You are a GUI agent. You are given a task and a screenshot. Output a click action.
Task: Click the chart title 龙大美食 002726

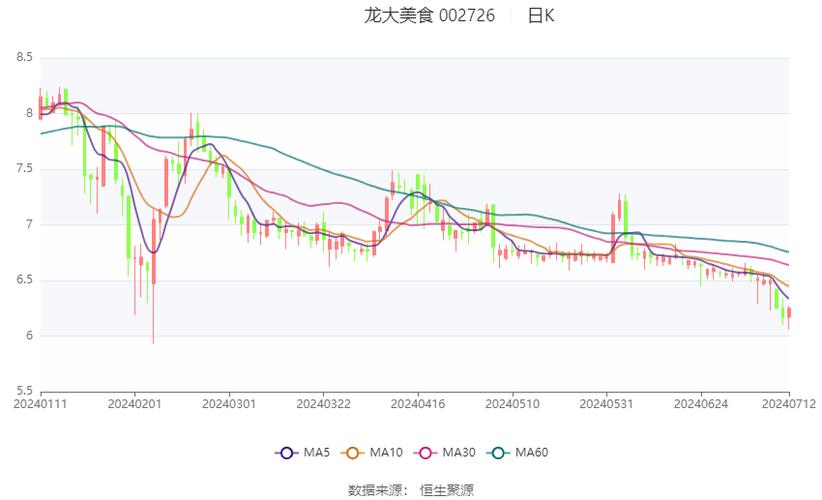pos(429,16)
